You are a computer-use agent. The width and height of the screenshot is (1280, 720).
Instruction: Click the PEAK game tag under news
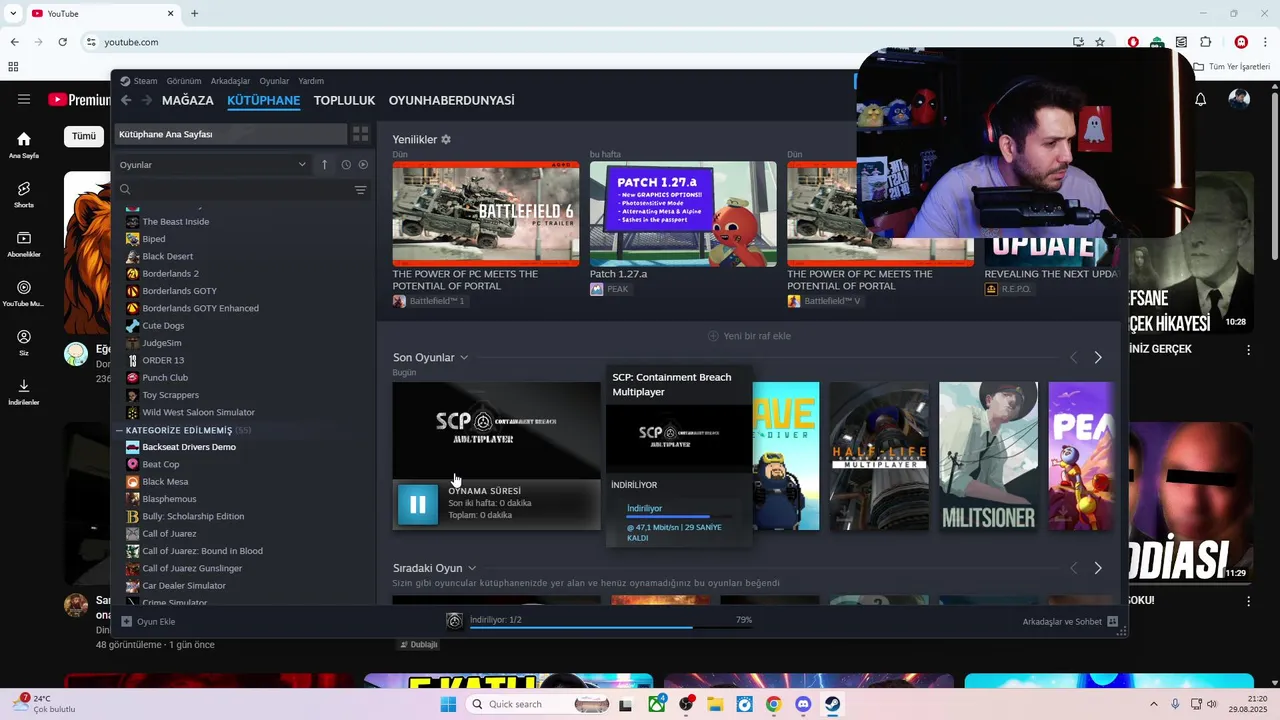[x=610, y=289]
